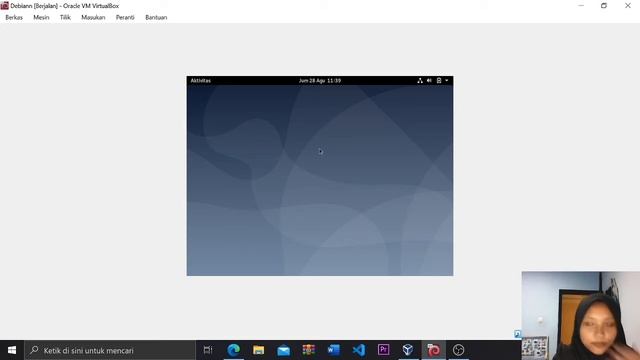Screen dimensions: 640x360
Task: Click the Windows taskbar search box
Action: pyautogui.click(x=110, y=350)
